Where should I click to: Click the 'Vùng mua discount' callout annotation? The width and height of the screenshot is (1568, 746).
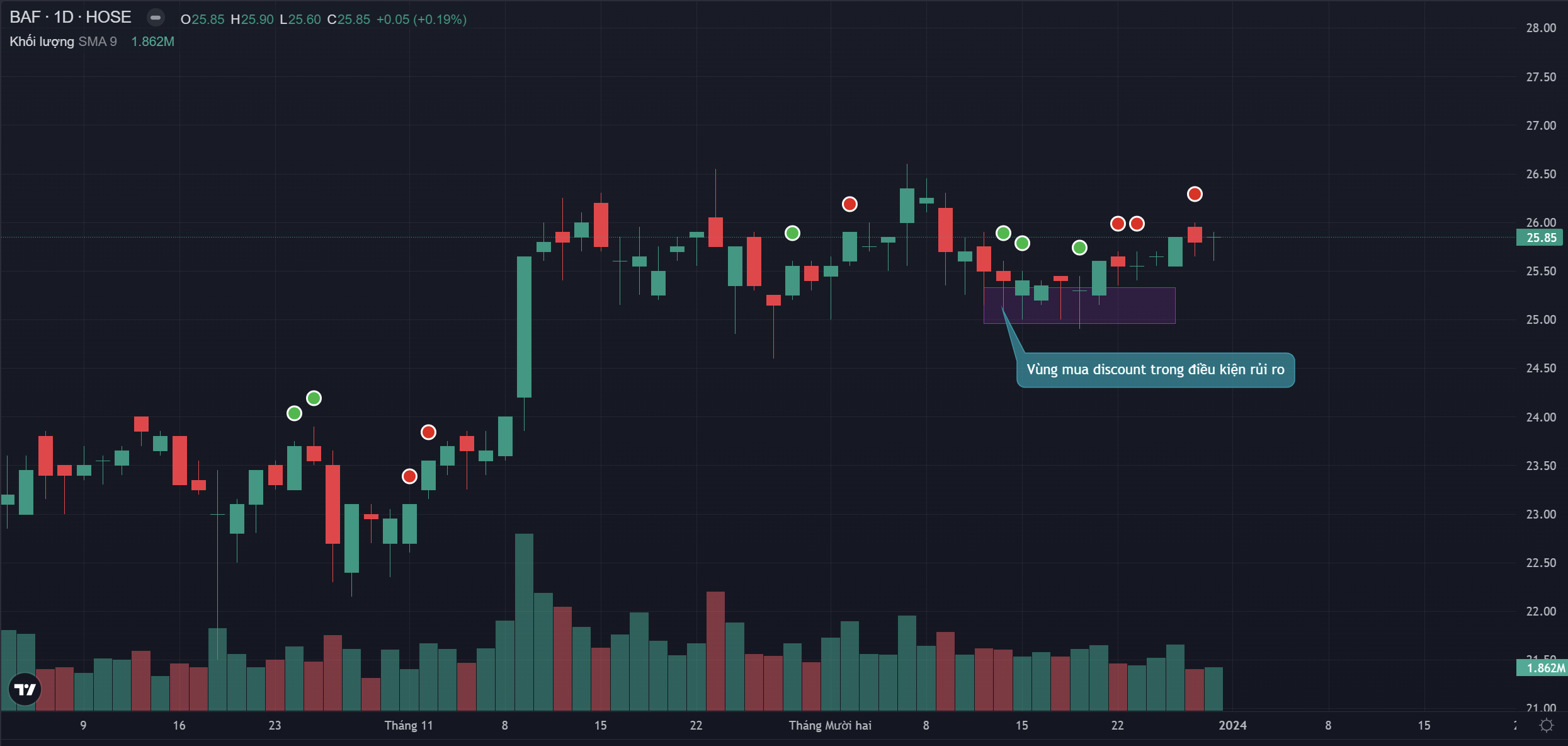pyautogui.click(x=1155, y=370)
